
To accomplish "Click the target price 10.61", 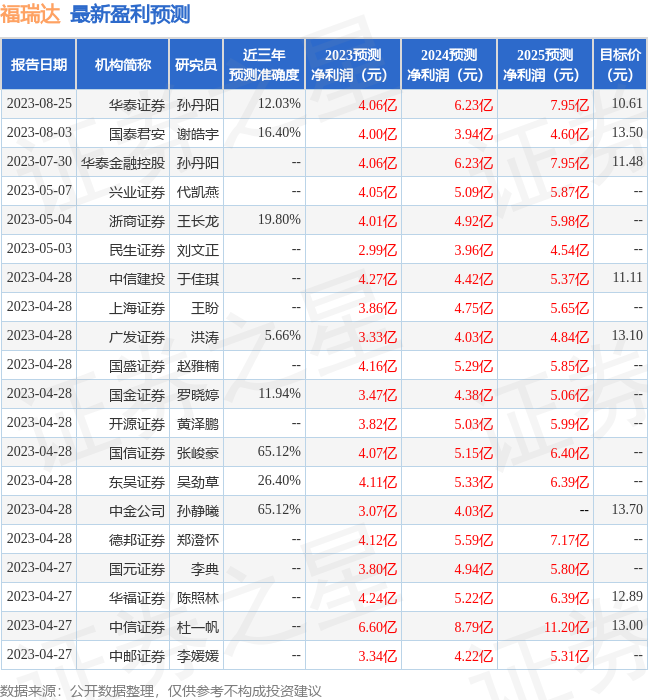I will pyautogui.click(x=627, y=104).
